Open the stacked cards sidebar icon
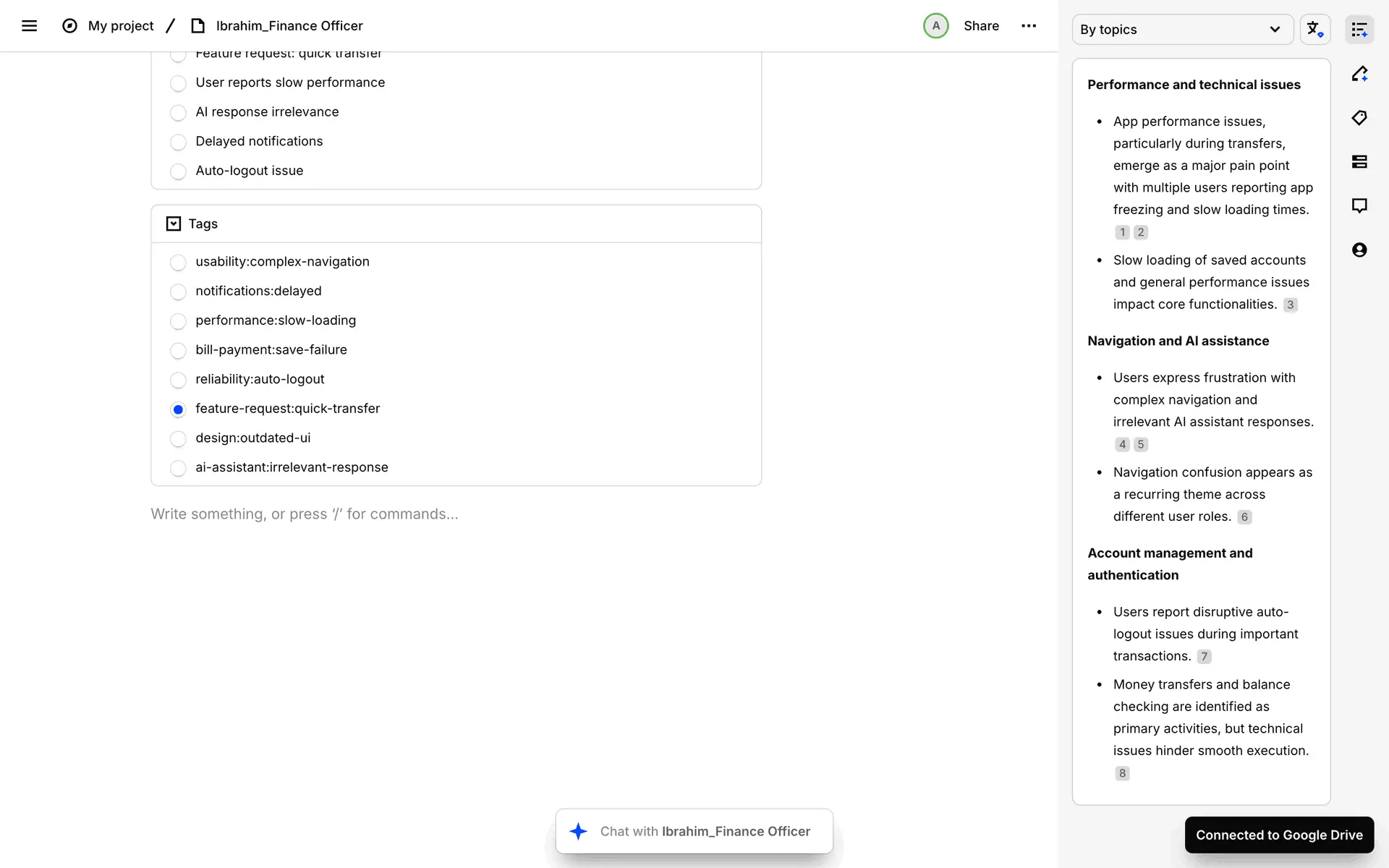This screenshot has width=1389, height=868. pos(1359,162)
